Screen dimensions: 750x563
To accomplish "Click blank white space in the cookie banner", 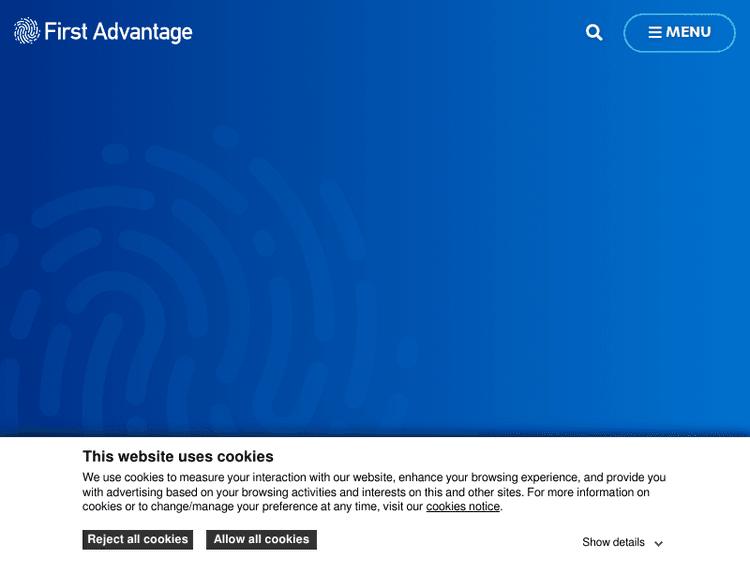I will coord(450,540).
